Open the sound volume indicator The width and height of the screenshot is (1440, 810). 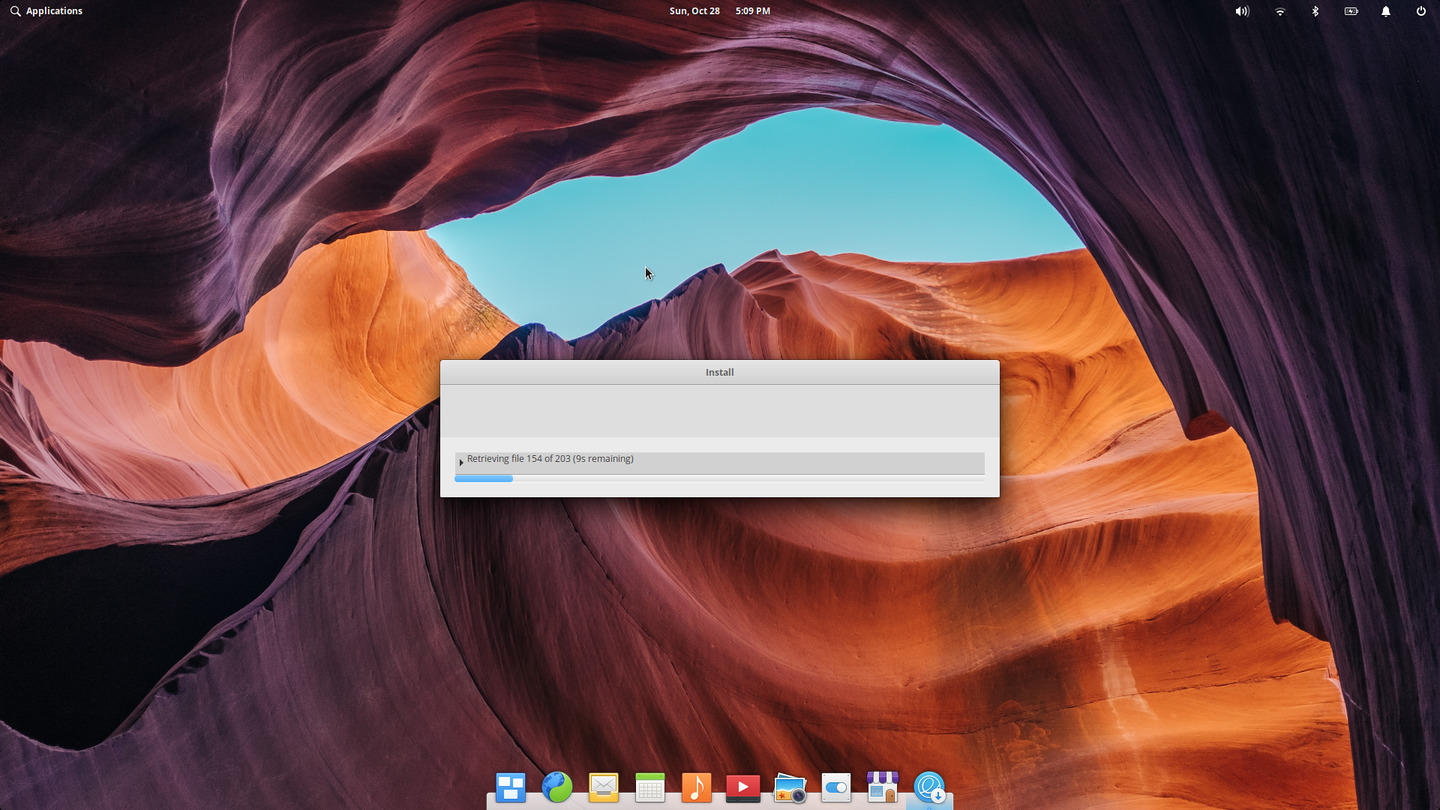(1242, 11)
